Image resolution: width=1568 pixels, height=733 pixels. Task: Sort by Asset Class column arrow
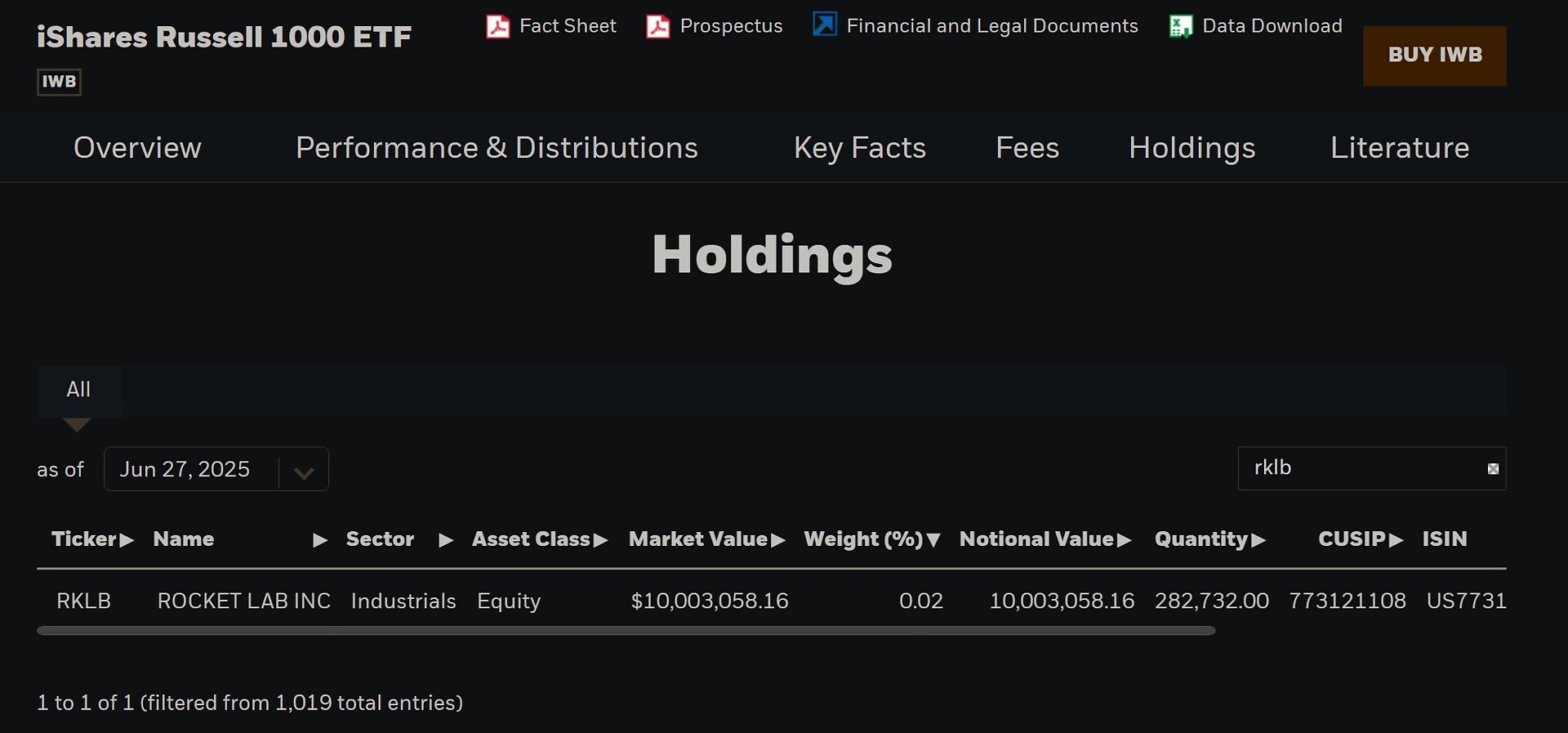(600, 540)
